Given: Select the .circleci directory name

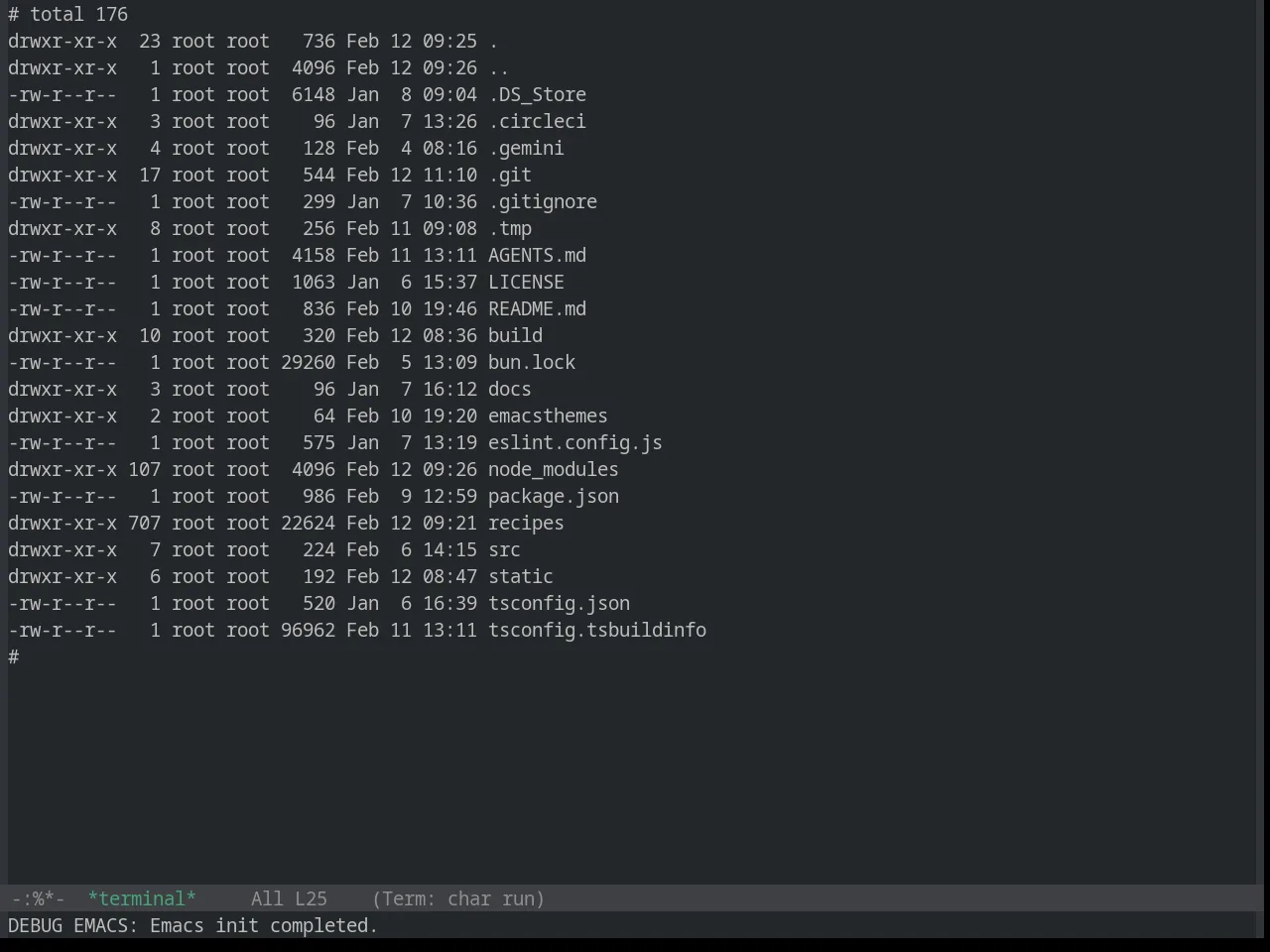Looking at the screenshot, I should 537,121.
